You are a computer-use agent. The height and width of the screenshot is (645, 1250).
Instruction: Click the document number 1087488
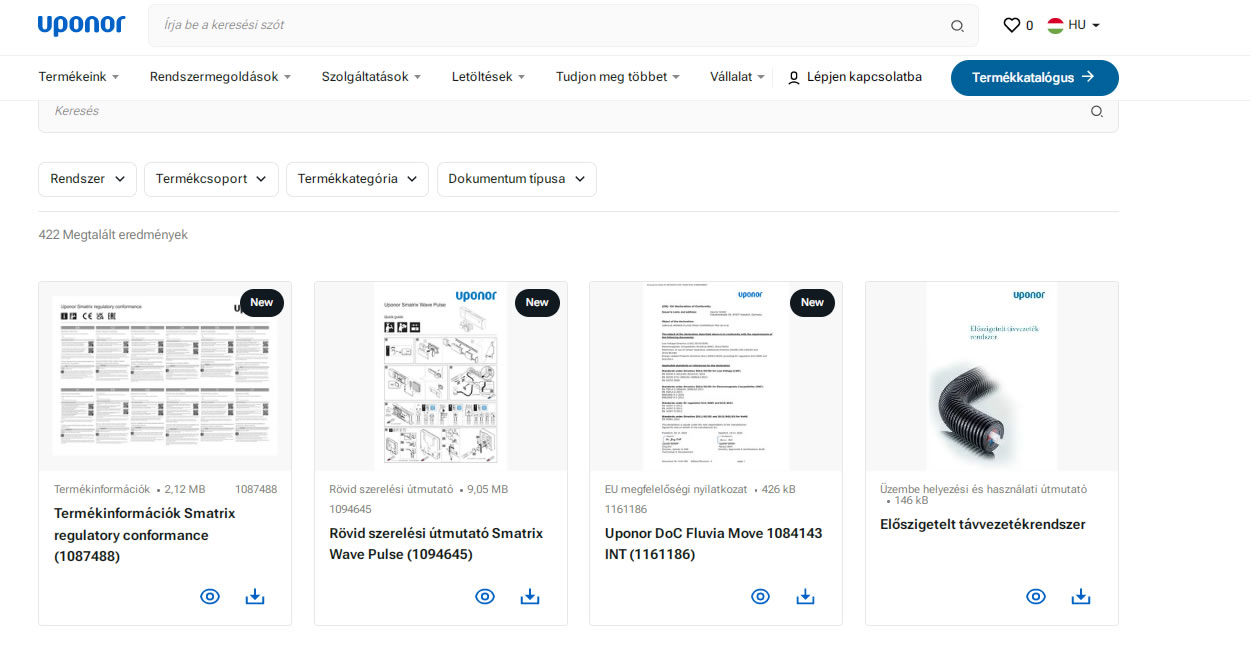pos(256,489)
